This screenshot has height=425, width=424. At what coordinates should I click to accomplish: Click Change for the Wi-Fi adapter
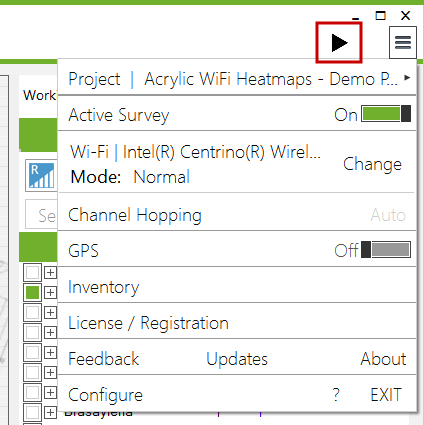coord(372,164)
